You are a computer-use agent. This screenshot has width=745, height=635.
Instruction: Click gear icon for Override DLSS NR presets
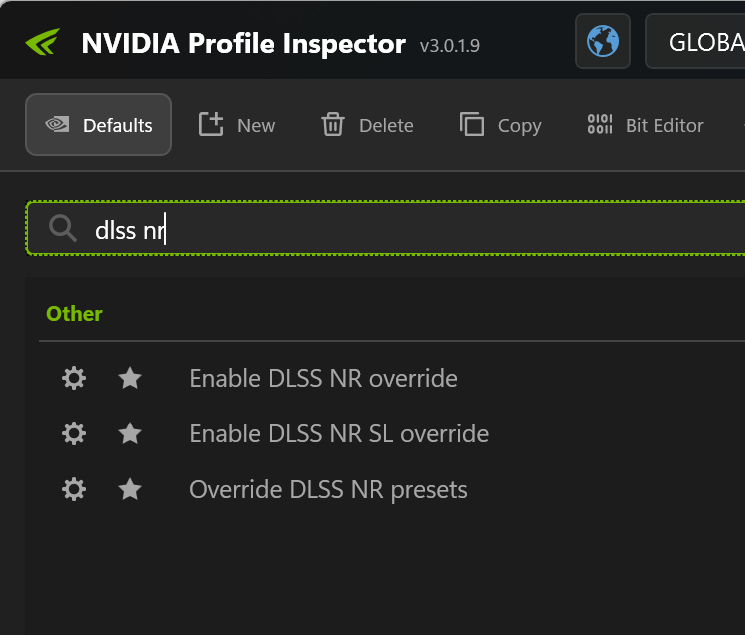(x=74, y=490)
